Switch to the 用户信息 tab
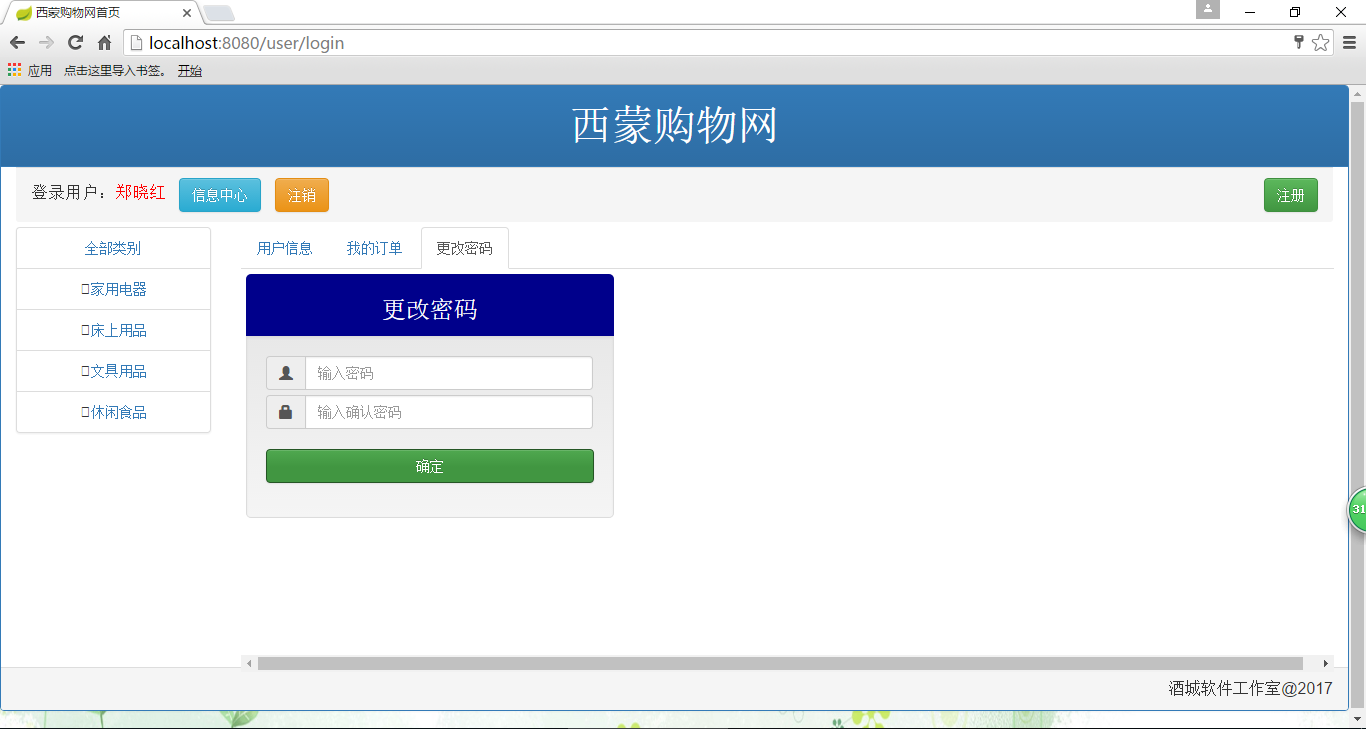Image resolution: width=1366 pixels, height=729 pixels. pyautogui.click(x=285, y=248)
